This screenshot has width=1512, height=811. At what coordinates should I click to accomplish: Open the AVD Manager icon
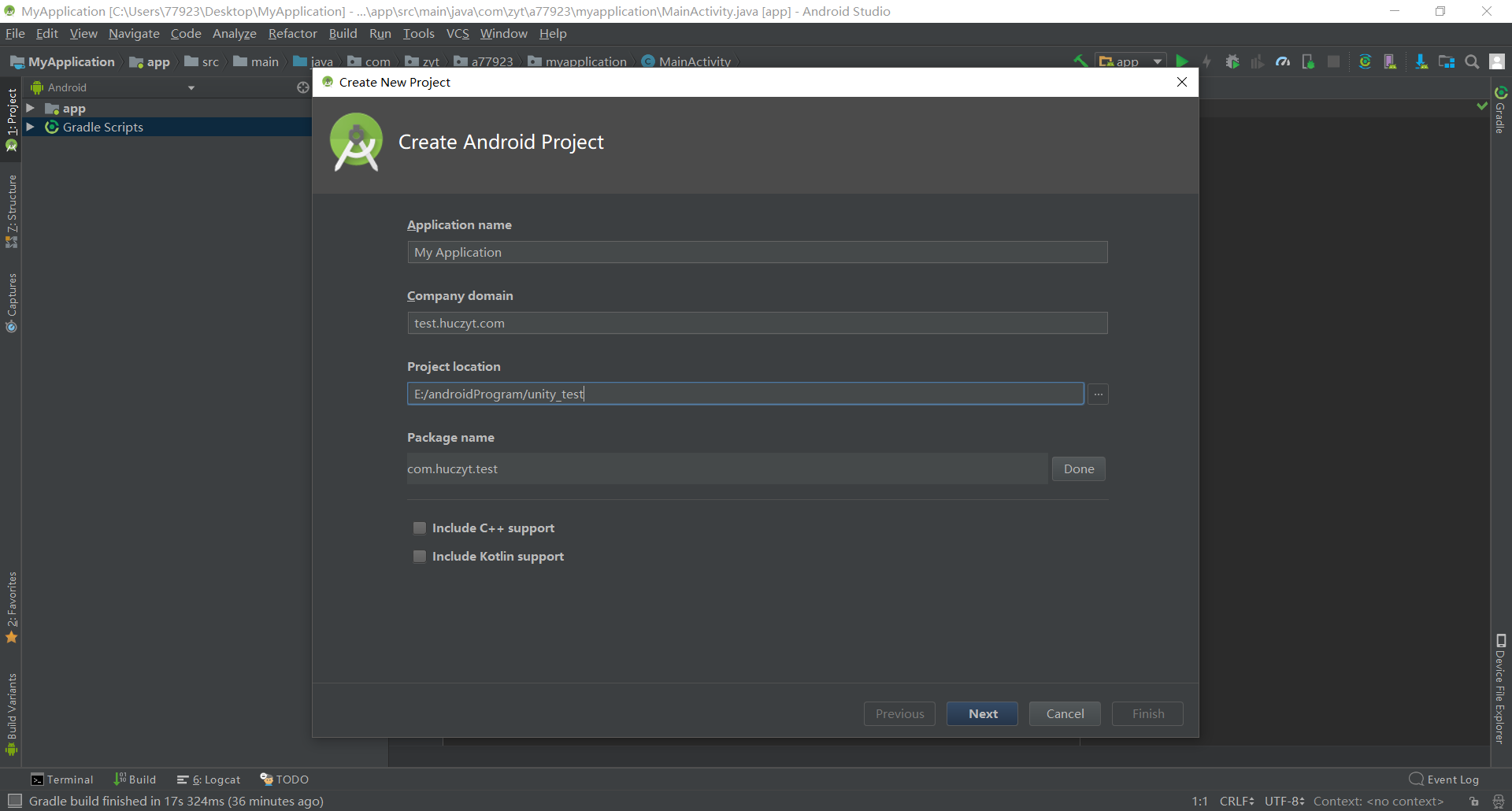coord(1390,61)
